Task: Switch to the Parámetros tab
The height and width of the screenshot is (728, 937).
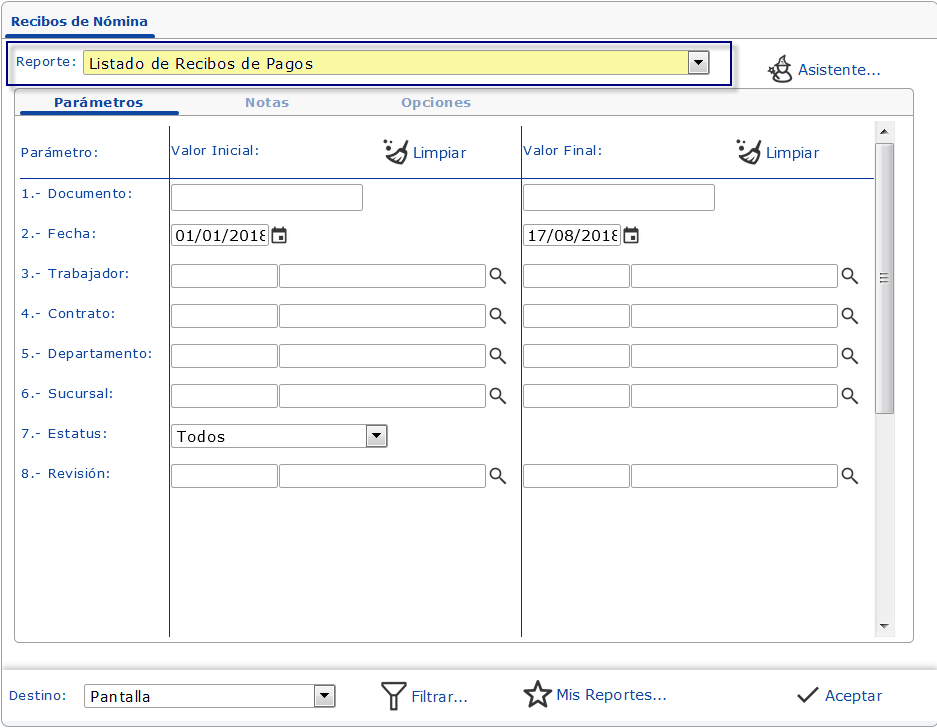Action: click(99, 102)
